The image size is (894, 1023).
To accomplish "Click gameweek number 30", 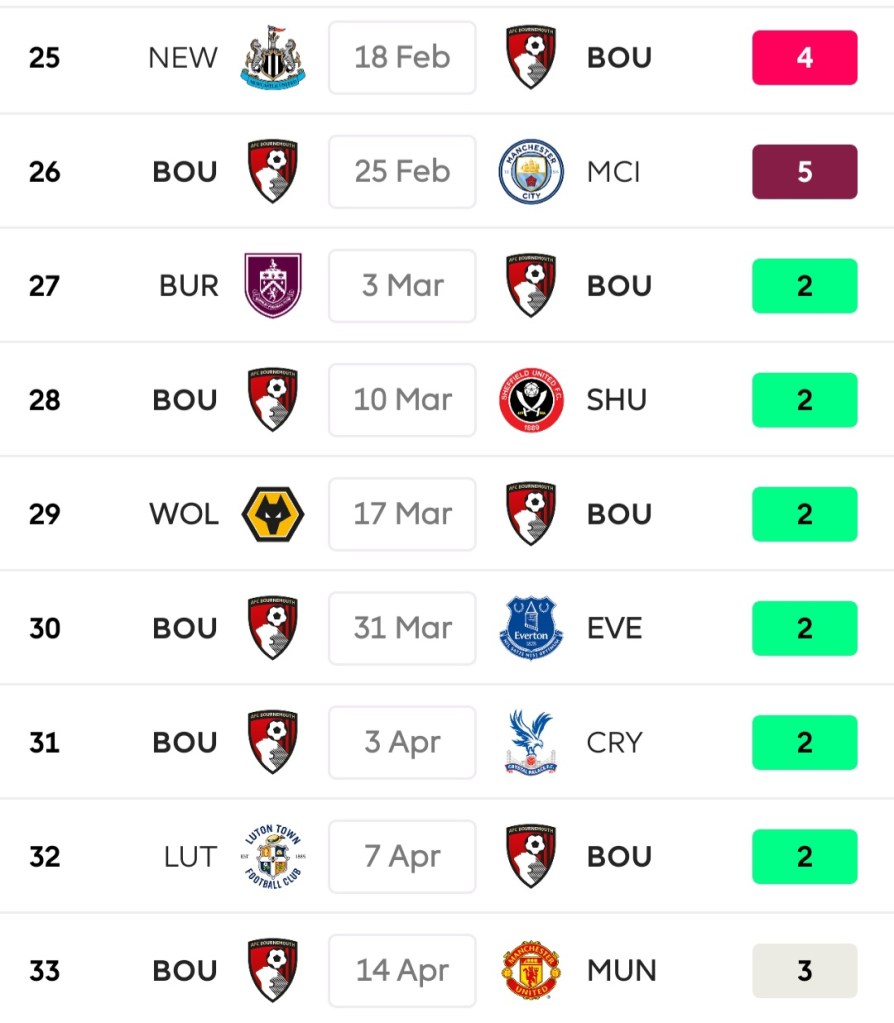I will click(45, 628).
